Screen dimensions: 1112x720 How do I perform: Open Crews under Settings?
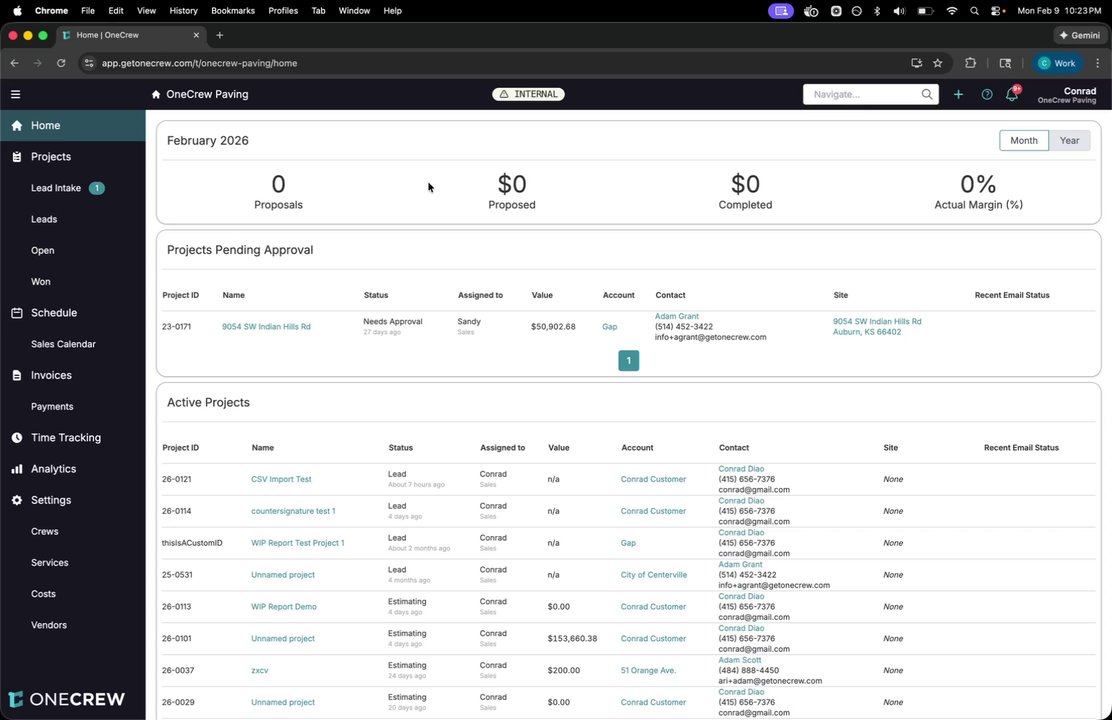pos(45,531)
